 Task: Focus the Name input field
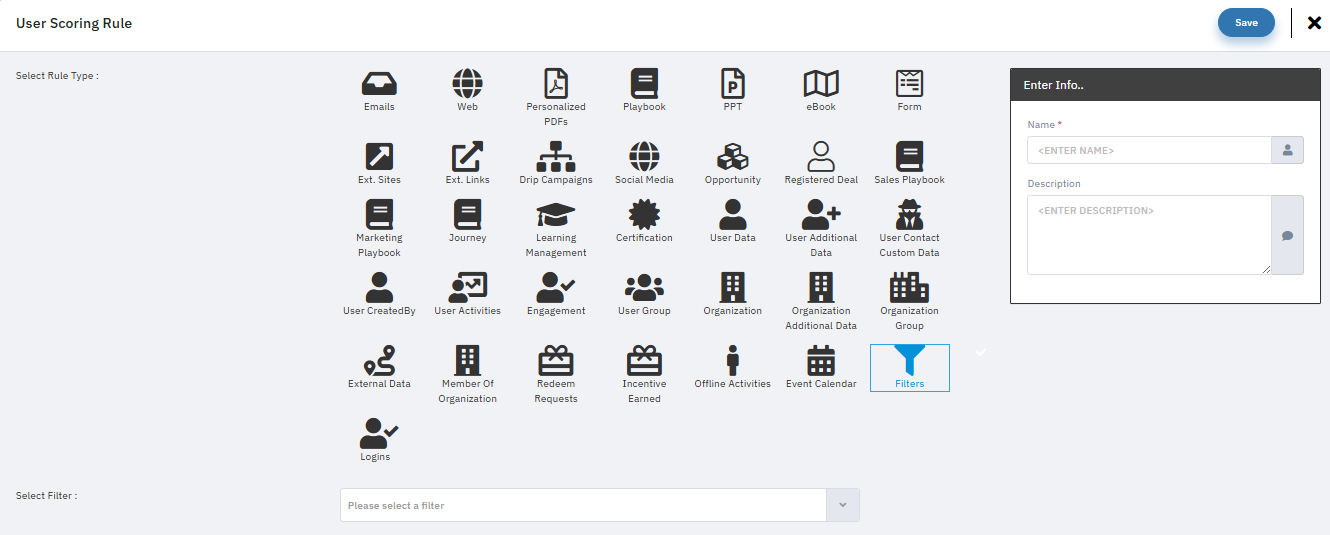pyautogui.click(x=1148, y=150)
